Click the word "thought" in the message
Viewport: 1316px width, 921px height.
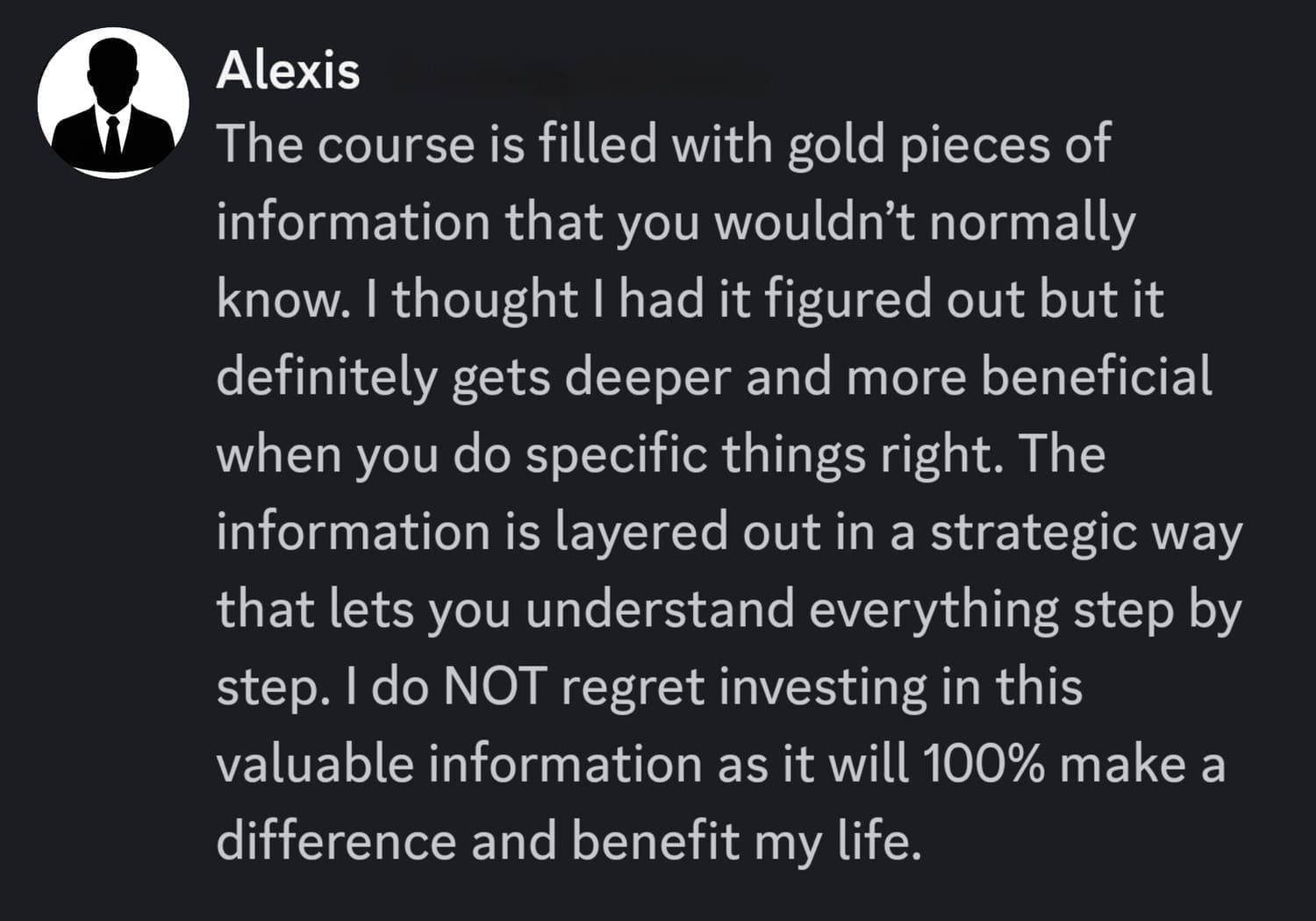483,299
